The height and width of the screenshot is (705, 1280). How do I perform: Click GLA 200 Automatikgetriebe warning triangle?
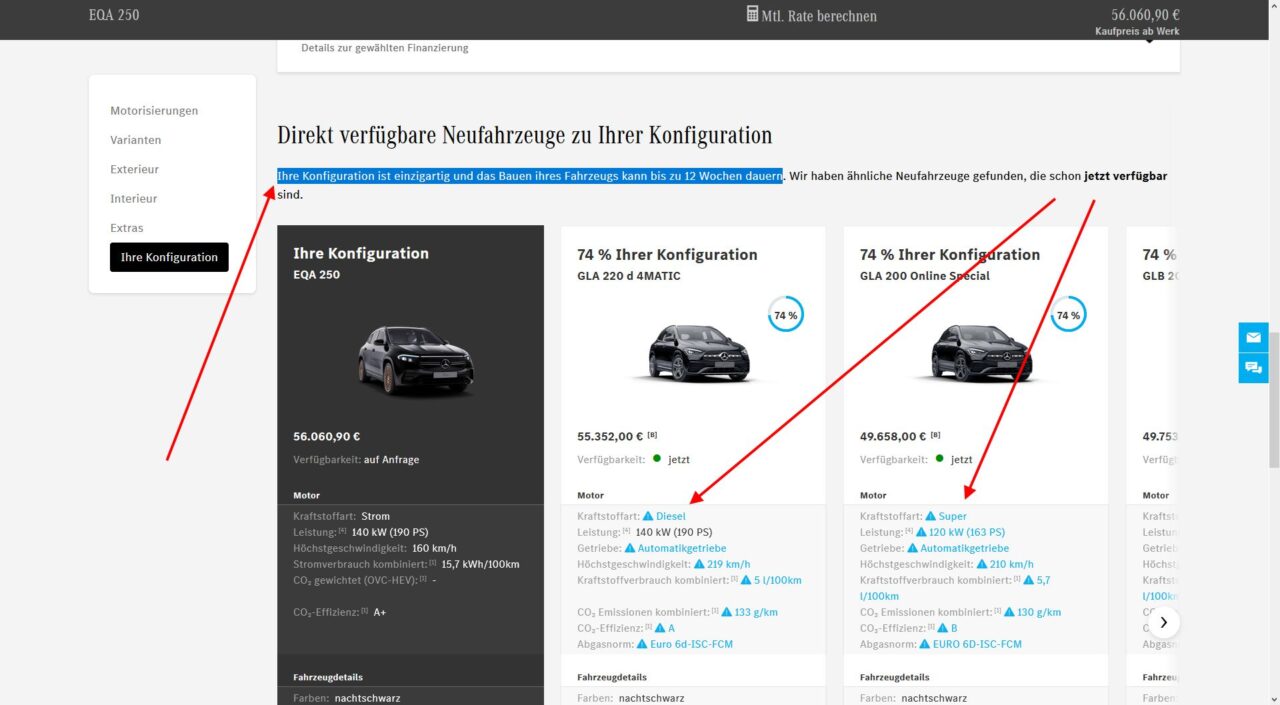913,548
